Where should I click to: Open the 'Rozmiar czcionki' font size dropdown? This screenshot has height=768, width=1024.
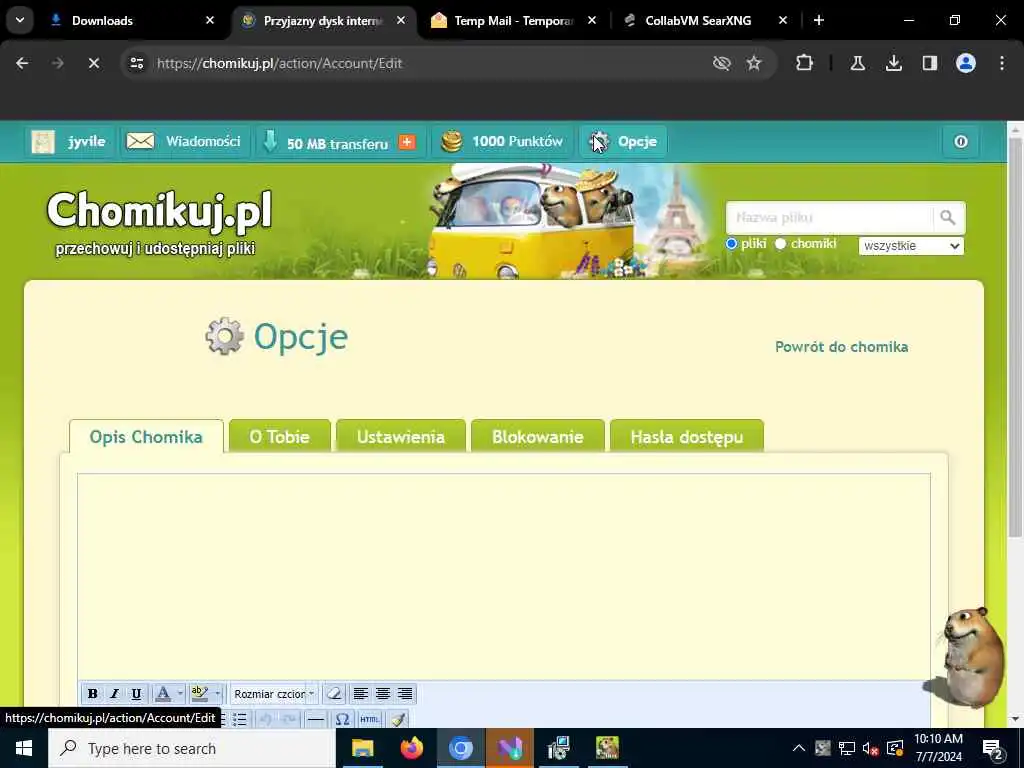coord(274,694)
